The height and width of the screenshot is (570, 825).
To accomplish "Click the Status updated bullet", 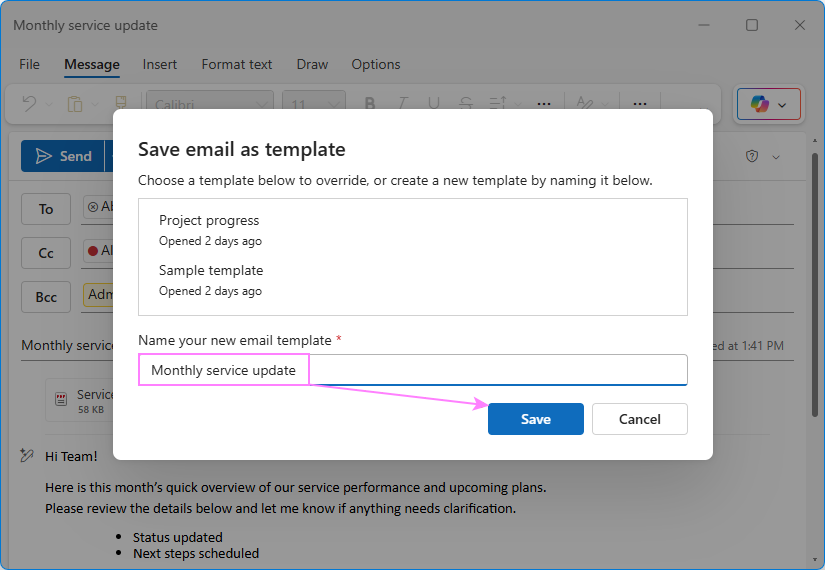I will pos(177,537).
